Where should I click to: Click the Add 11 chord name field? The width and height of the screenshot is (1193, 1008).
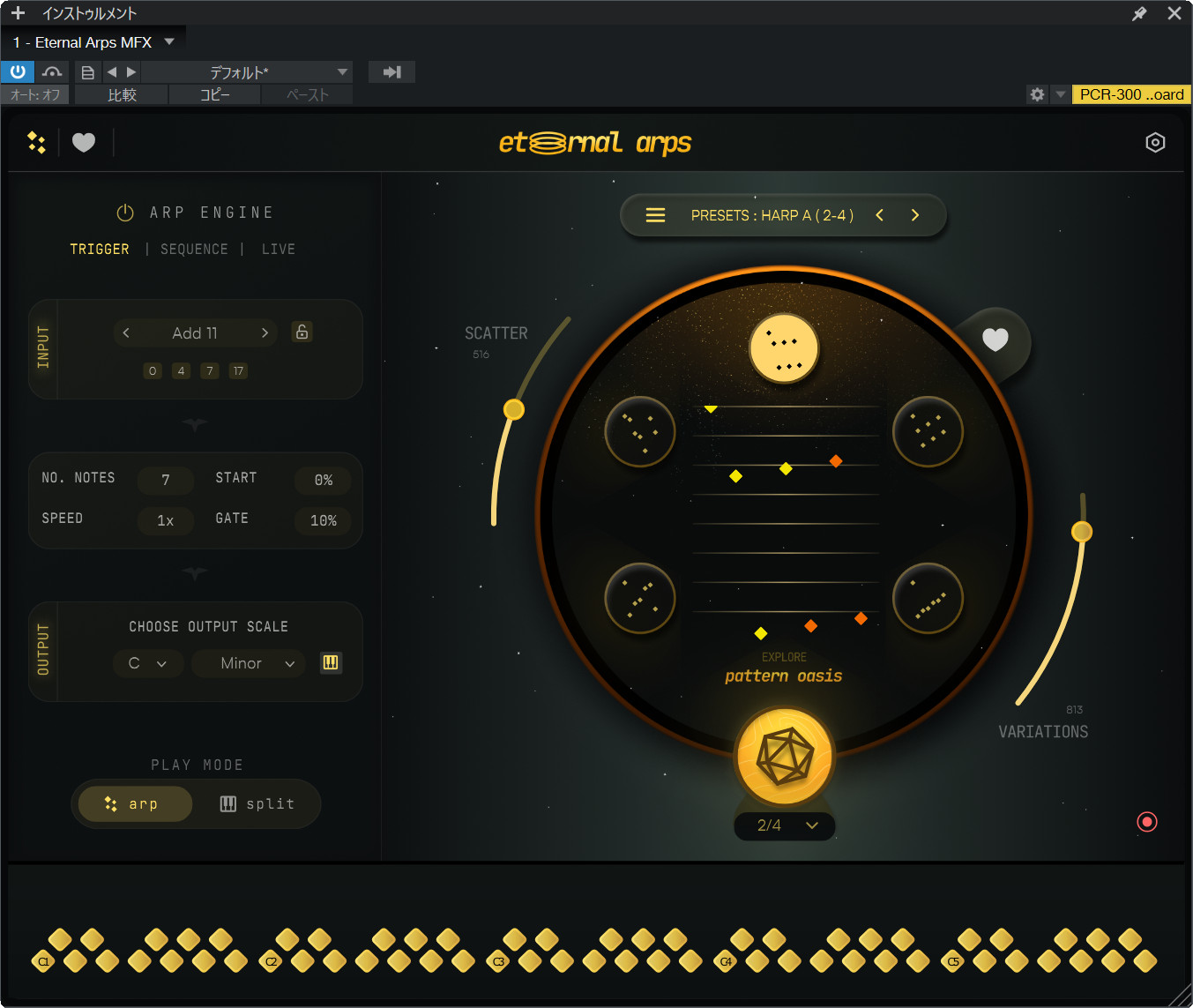point(195,332)
